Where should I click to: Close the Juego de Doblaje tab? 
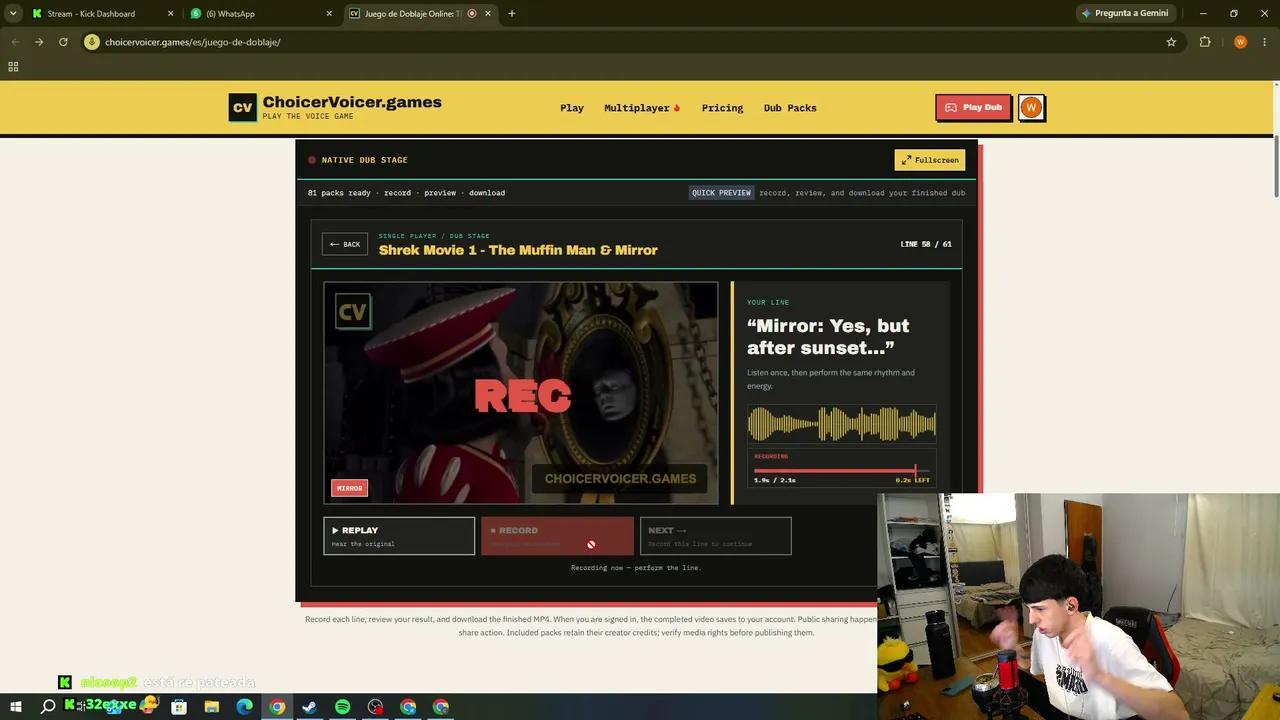(x=488, y=13)
